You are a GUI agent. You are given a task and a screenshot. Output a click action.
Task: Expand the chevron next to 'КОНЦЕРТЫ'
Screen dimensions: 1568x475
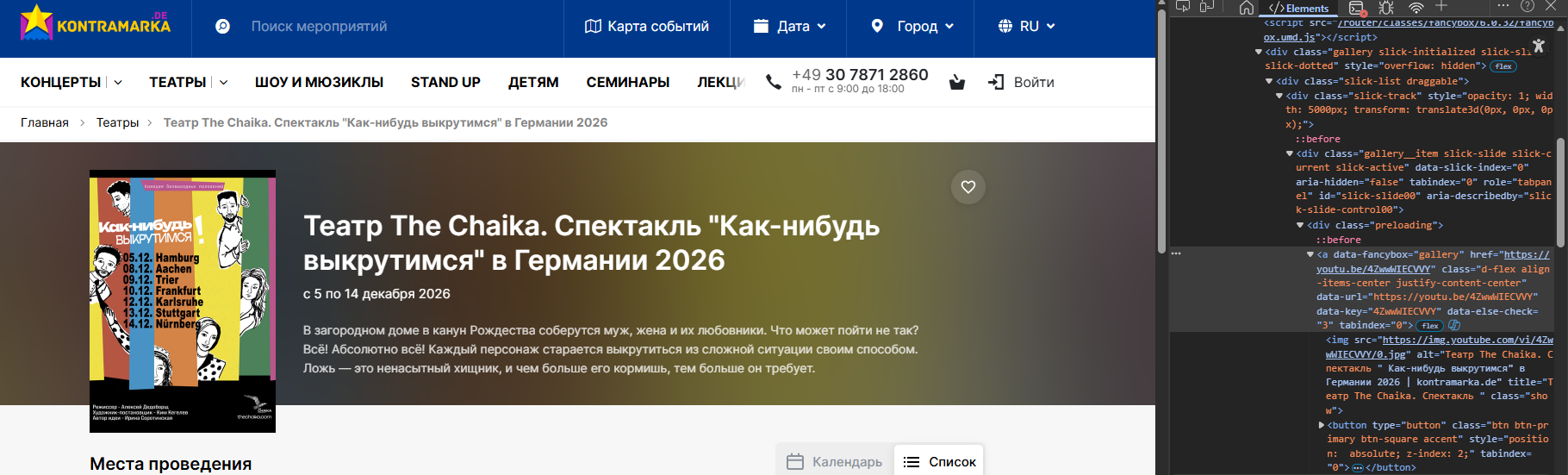(118, 83)
